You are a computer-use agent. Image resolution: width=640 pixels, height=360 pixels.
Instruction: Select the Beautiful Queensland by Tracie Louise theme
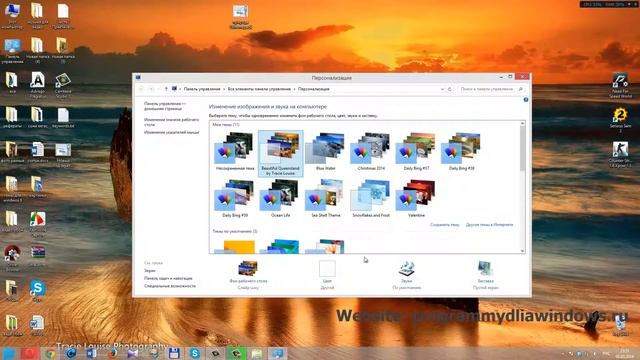tap(280, 153)
